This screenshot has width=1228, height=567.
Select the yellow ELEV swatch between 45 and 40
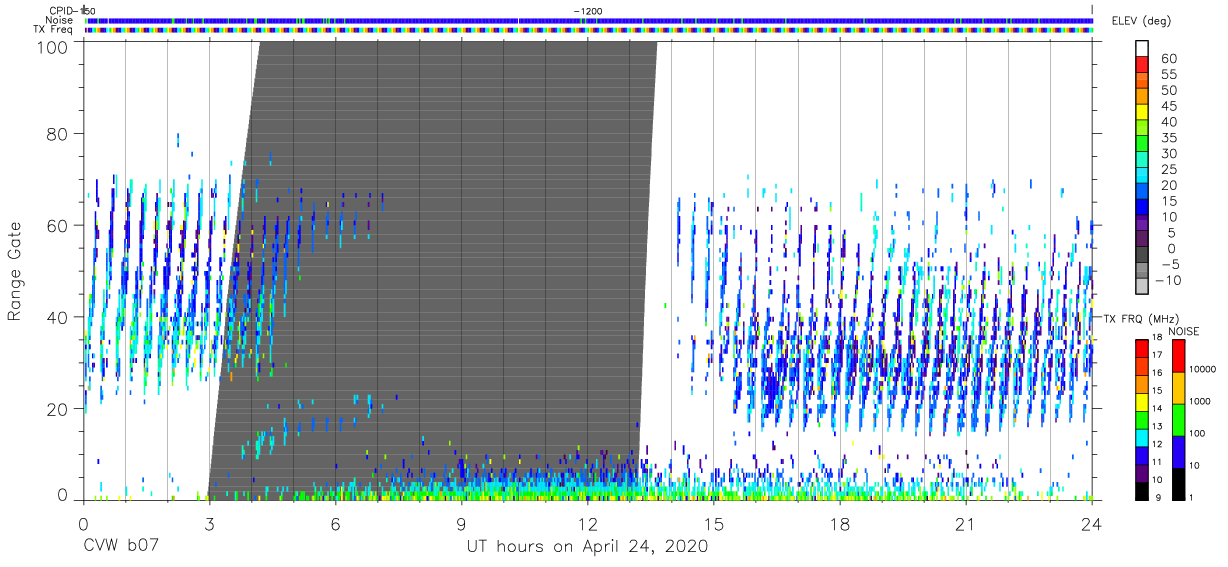tap(1142, 113)
